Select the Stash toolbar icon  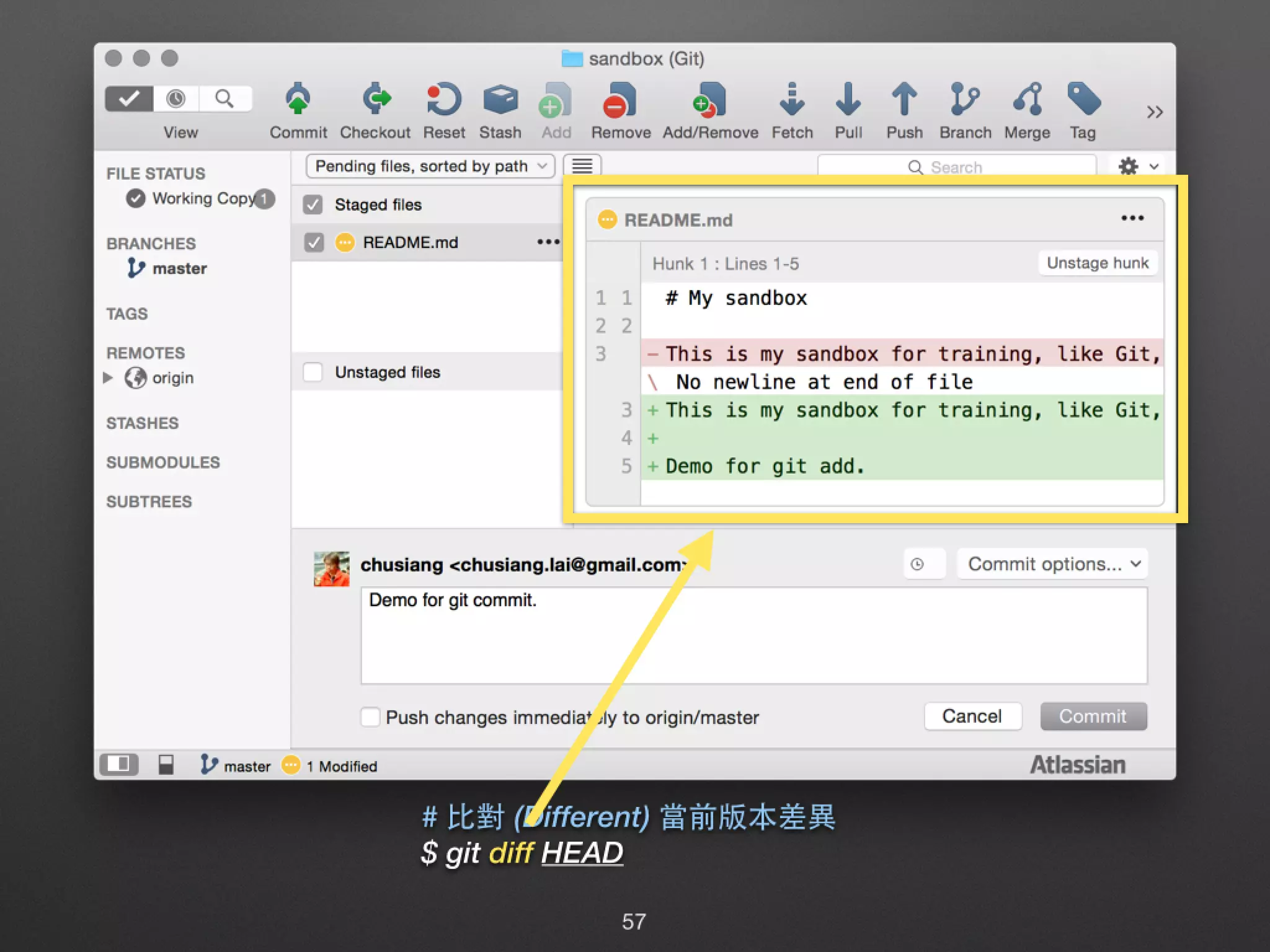[x=500, y=100]
